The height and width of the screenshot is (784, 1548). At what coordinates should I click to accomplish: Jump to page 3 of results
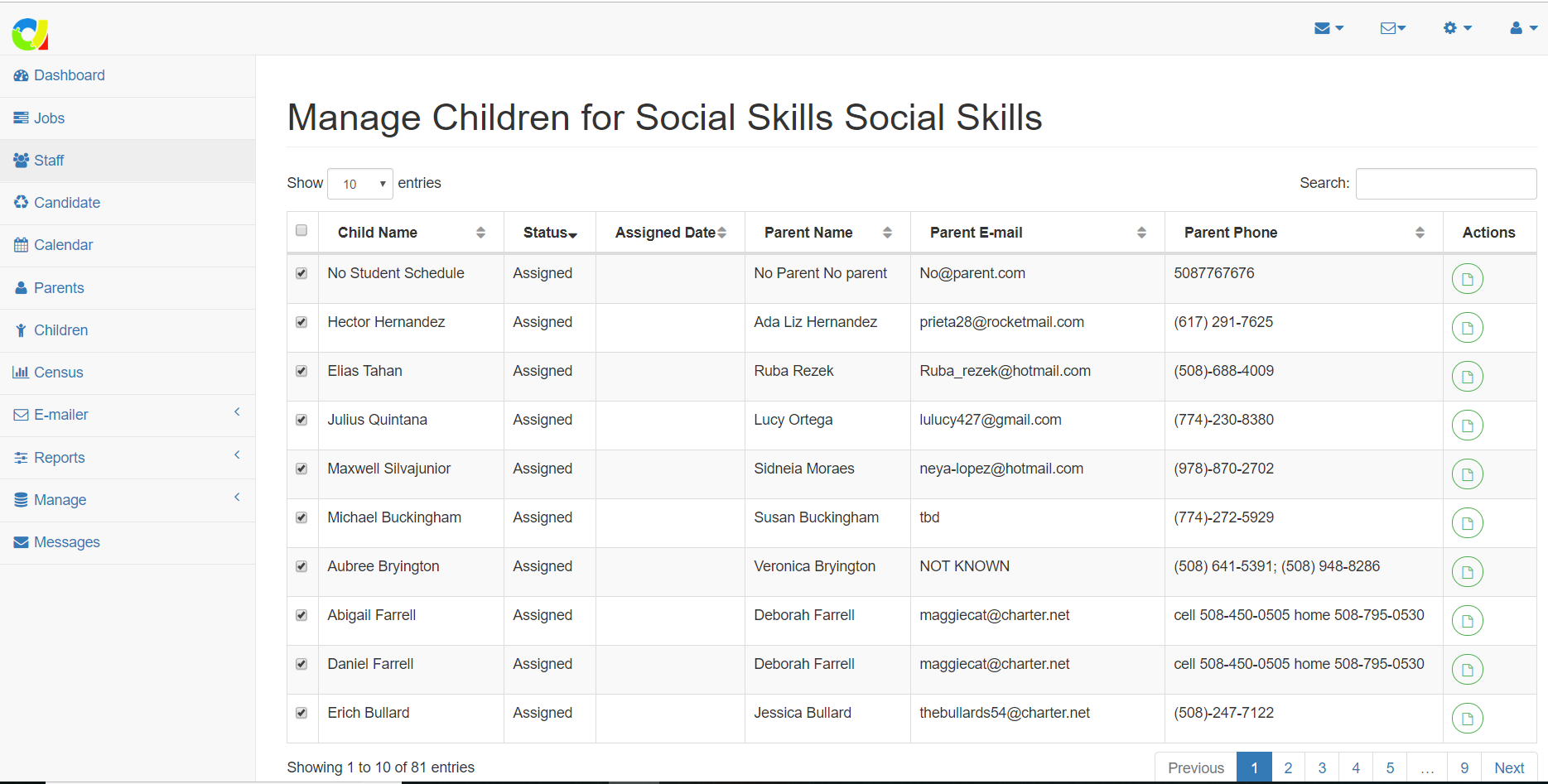point(1321,767)
